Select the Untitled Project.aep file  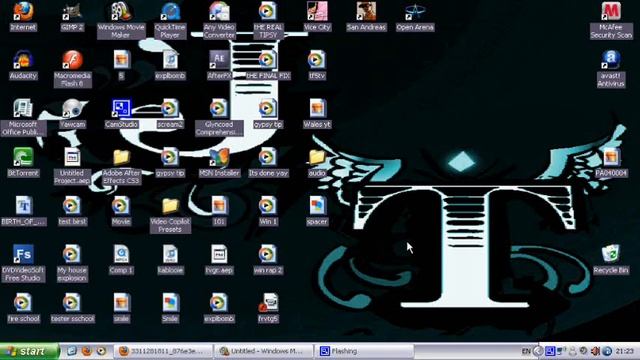coord(72,166)
